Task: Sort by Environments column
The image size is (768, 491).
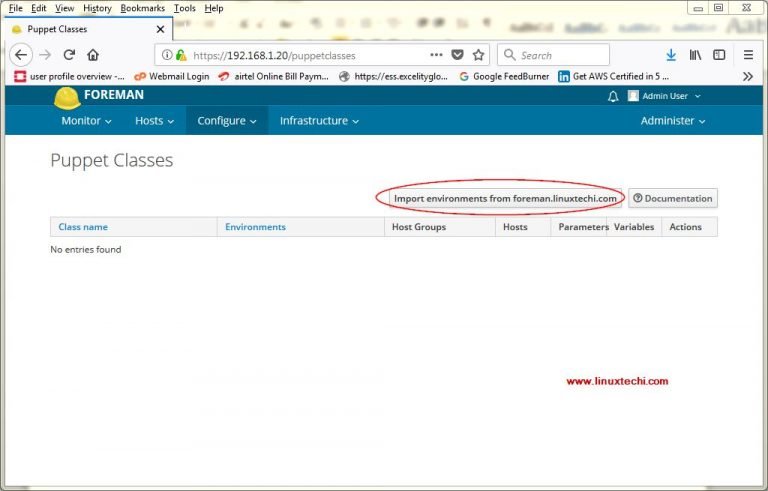Action: 255,227
